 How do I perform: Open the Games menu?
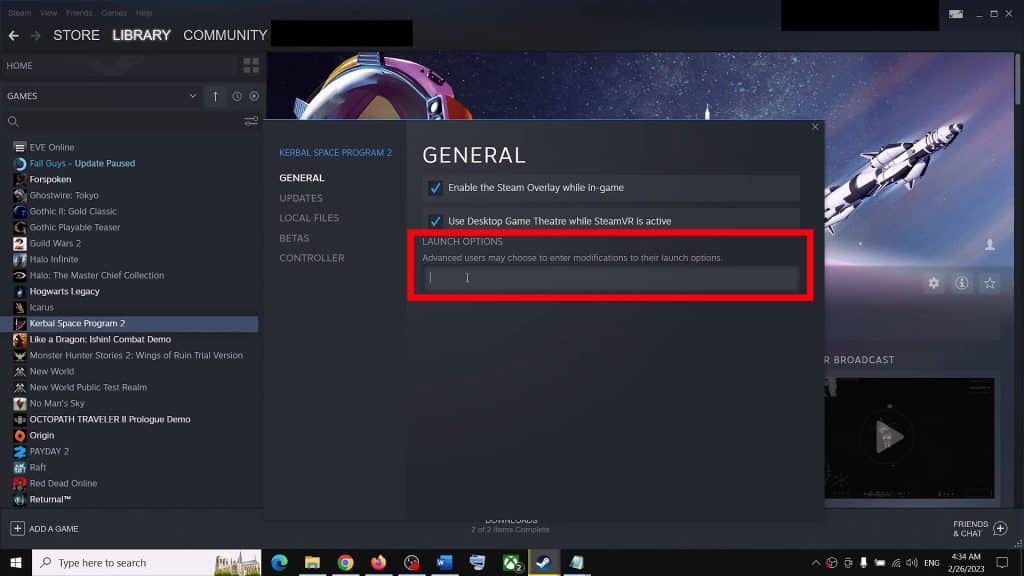click(114, 13)
